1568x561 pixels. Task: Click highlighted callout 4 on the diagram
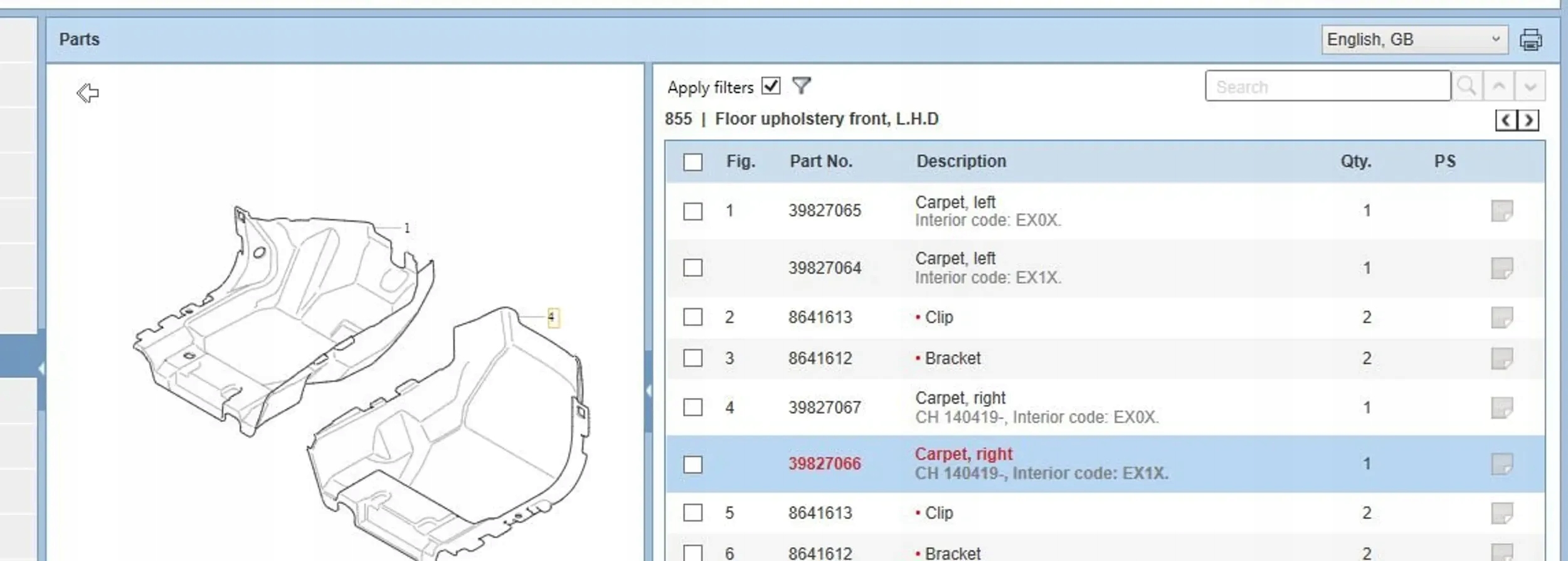552,317
